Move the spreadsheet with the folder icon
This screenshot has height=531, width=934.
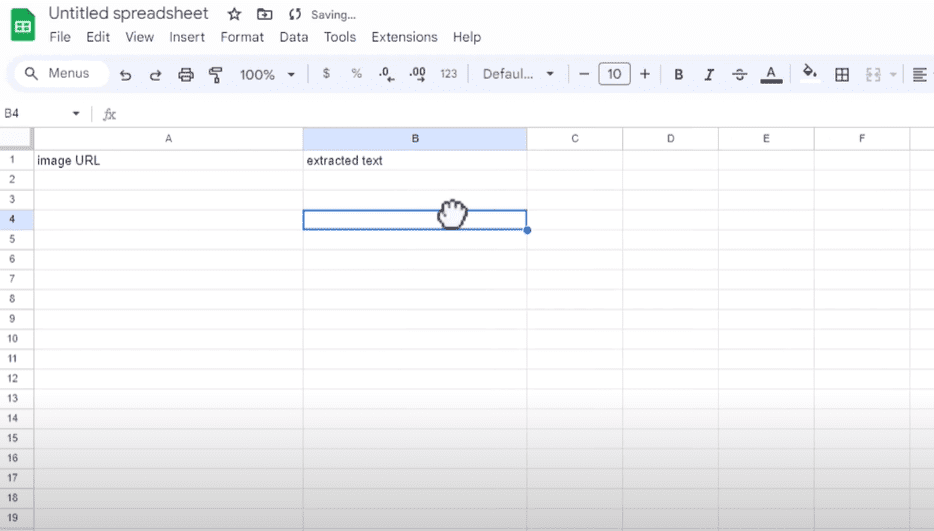point(264,14)
